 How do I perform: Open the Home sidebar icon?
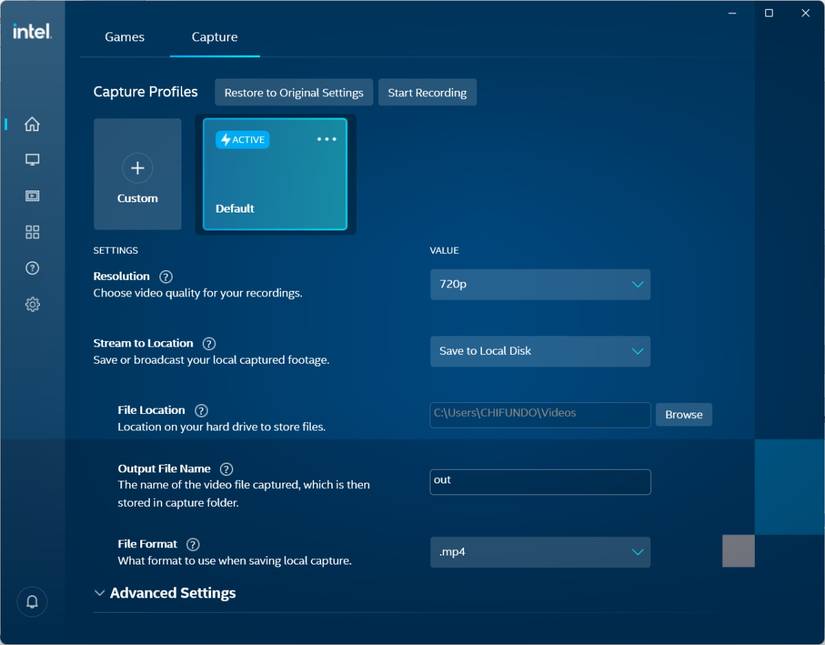tap(32, 124)
